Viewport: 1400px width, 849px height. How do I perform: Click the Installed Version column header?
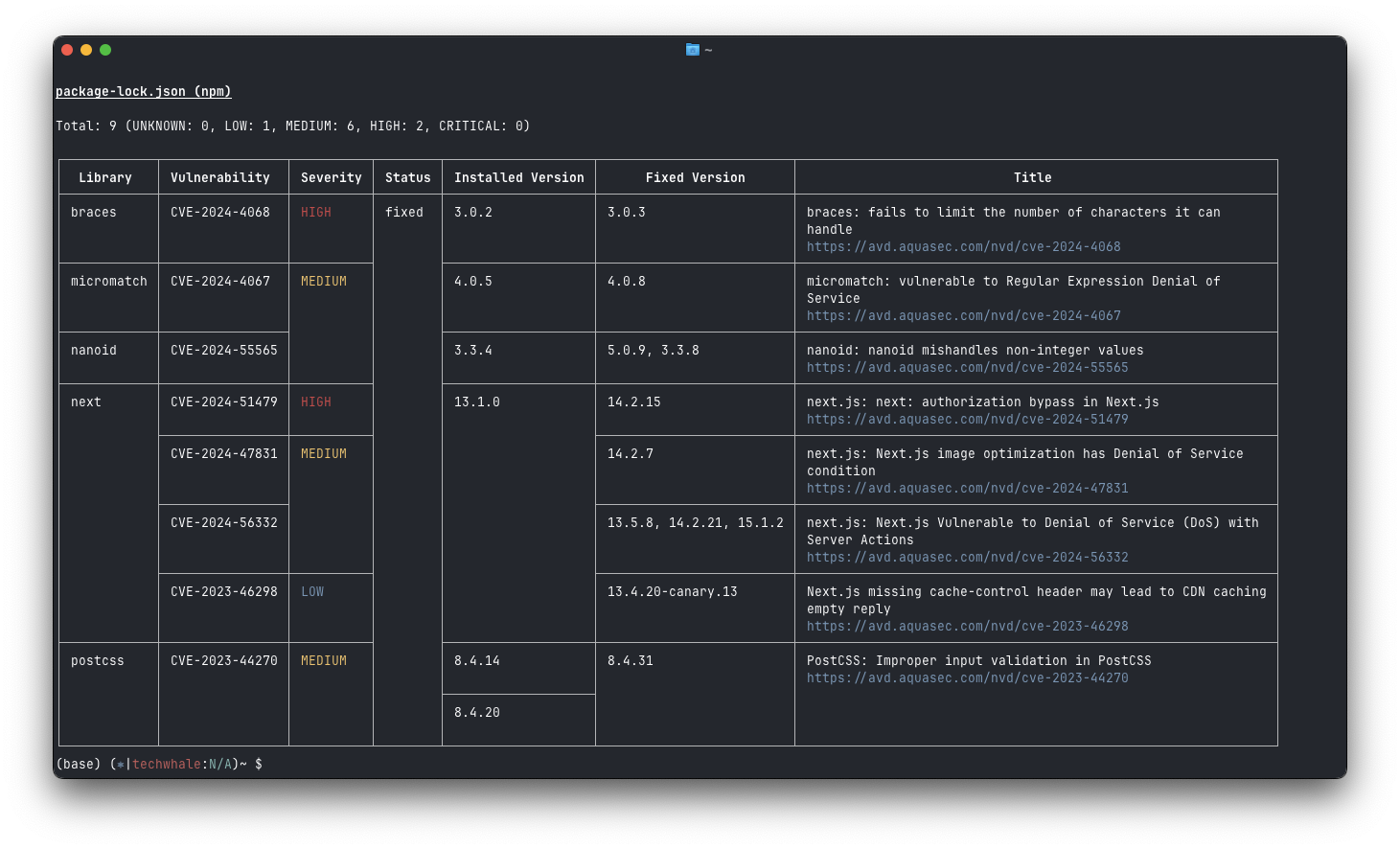(519, 178)
